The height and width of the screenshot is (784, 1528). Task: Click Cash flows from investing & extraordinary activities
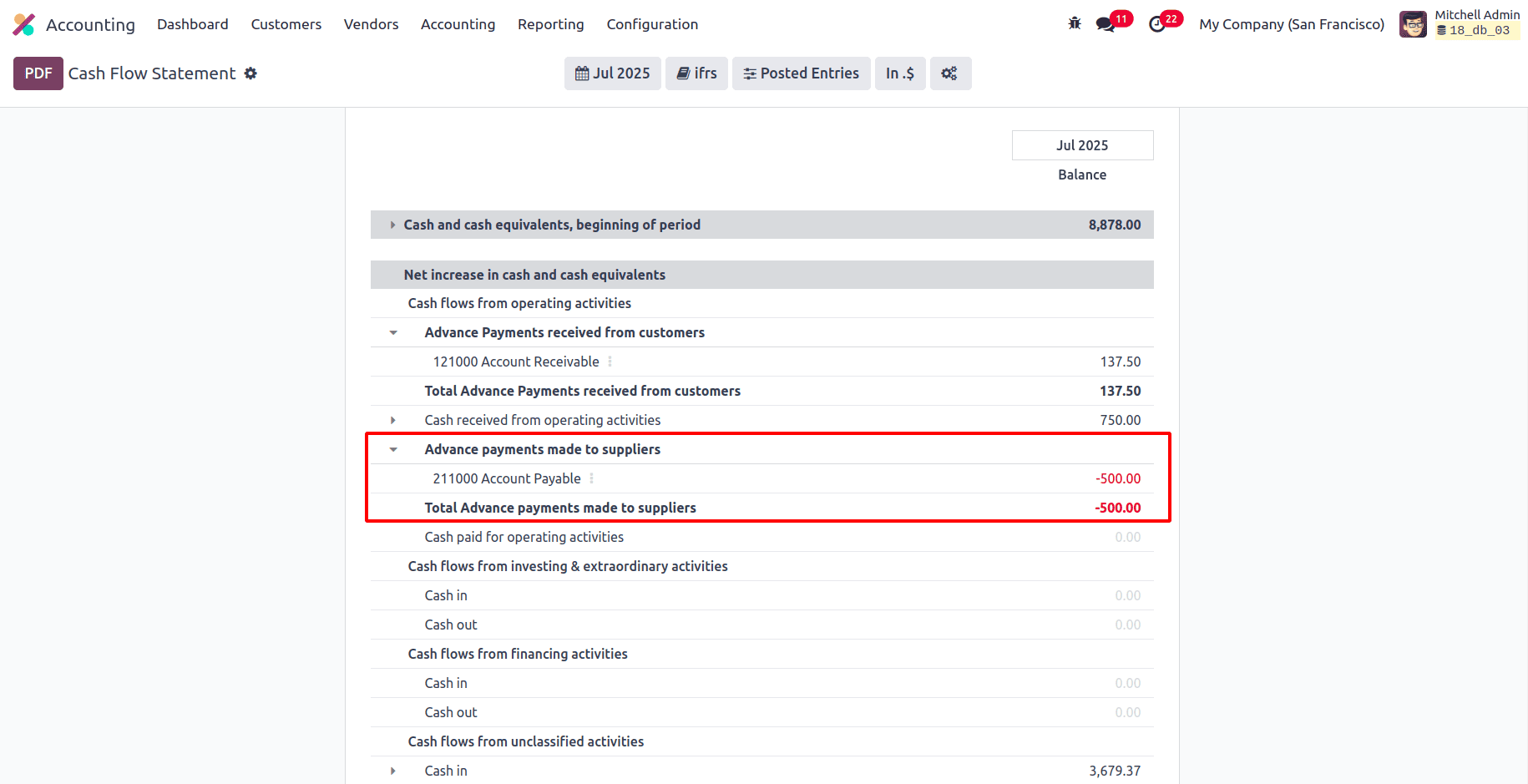568,566
